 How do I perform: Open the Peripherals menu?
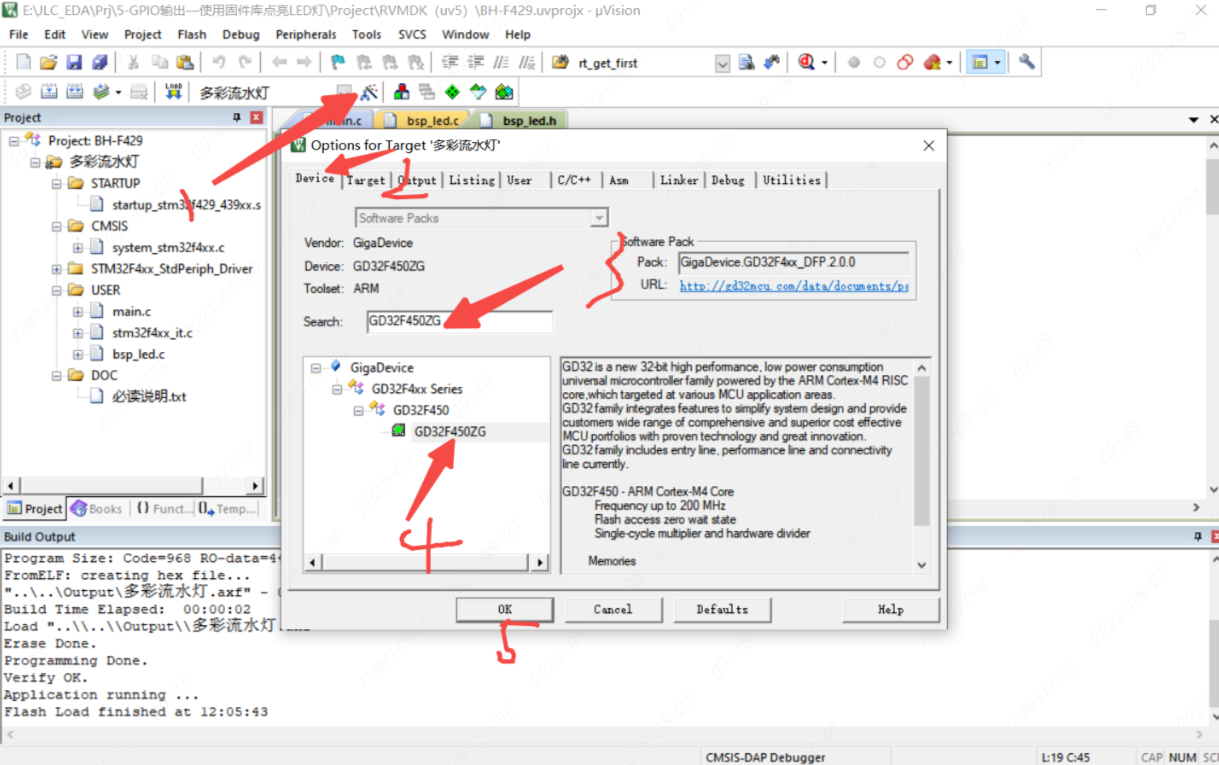[x=306, y=34]
